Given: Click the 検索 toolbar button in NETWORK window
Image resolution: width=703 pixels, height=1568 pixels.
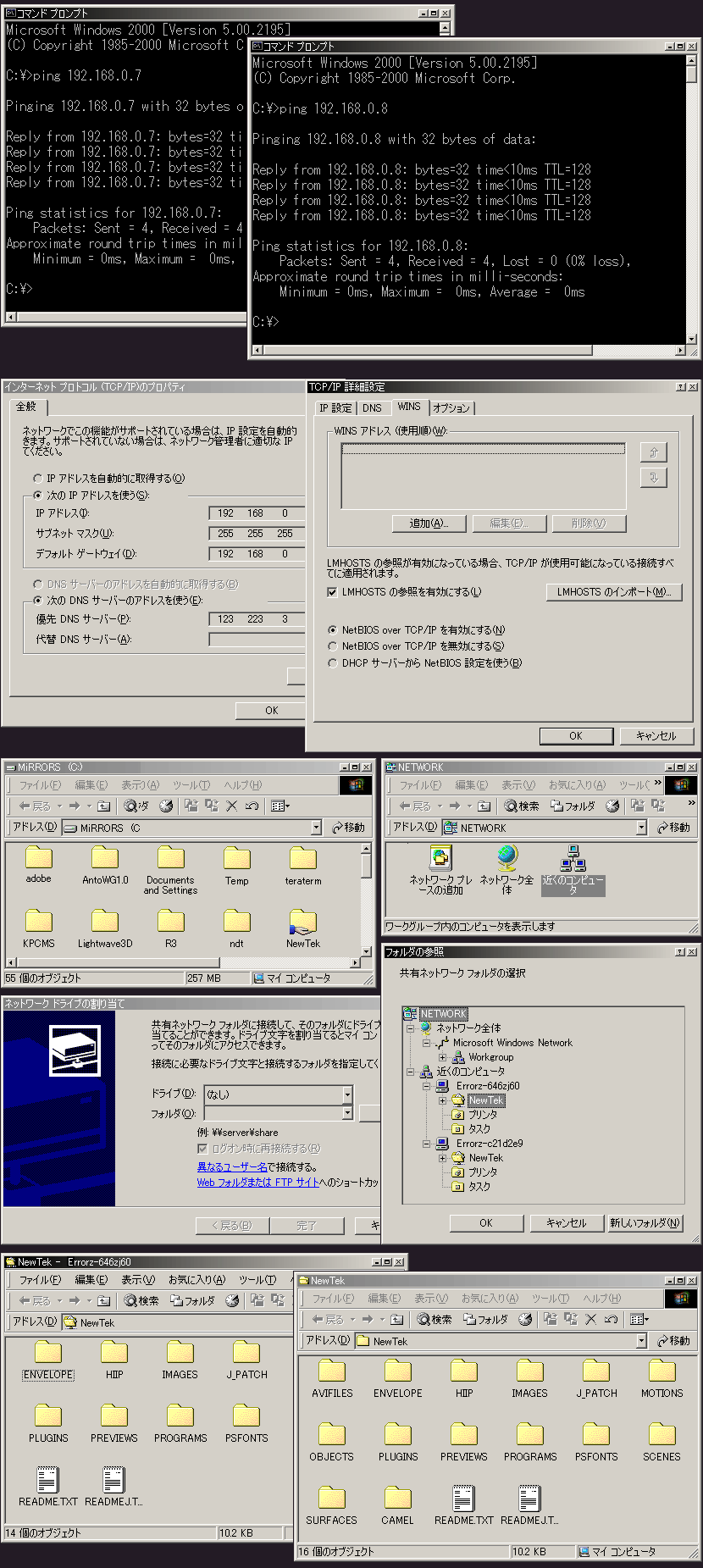Looking at the screenshot, I should [x=521, y=806].
